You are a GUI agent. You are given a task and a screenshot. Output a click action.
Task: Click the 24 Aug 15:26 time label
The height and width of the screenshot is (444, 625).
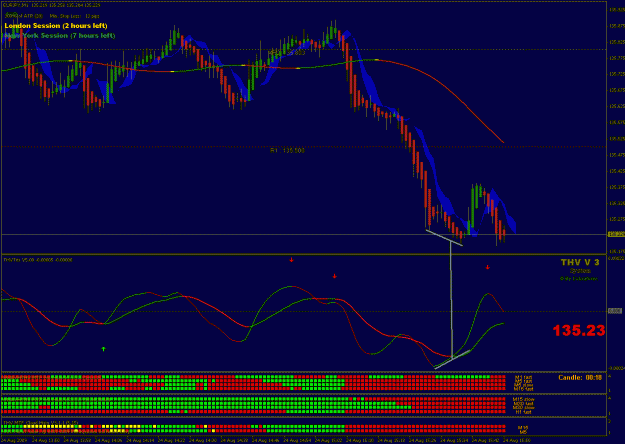424,440
